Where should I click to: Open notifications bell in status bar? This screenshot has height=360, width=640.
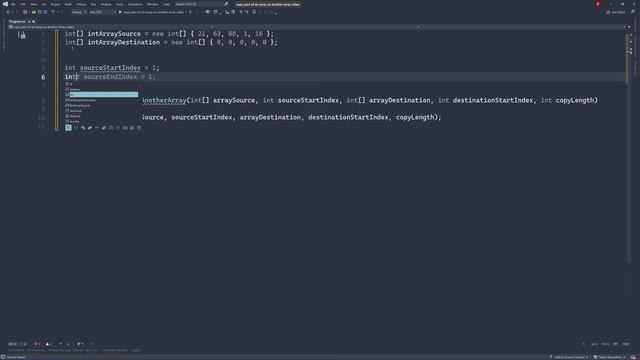coord(634,357)
